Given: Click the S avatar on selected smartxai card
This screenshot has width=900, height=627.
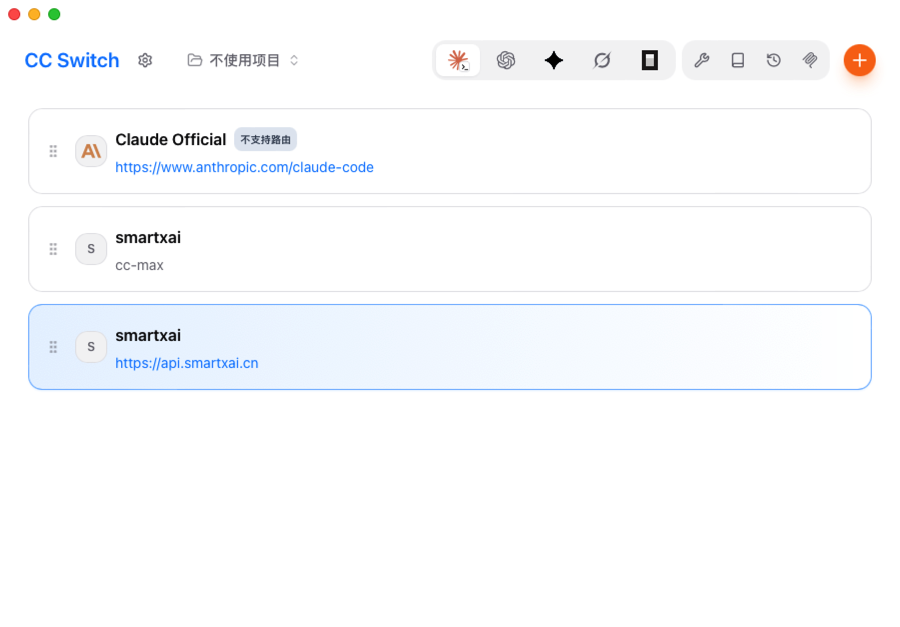Looking at the screenshot, I should (x=91, y=347).
